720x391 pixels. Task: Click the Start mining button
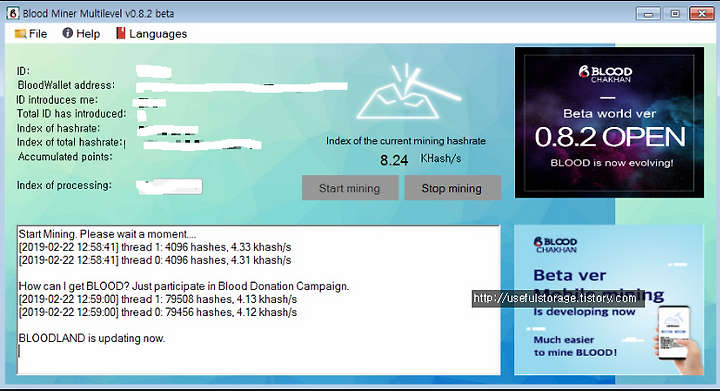[350, 188]
